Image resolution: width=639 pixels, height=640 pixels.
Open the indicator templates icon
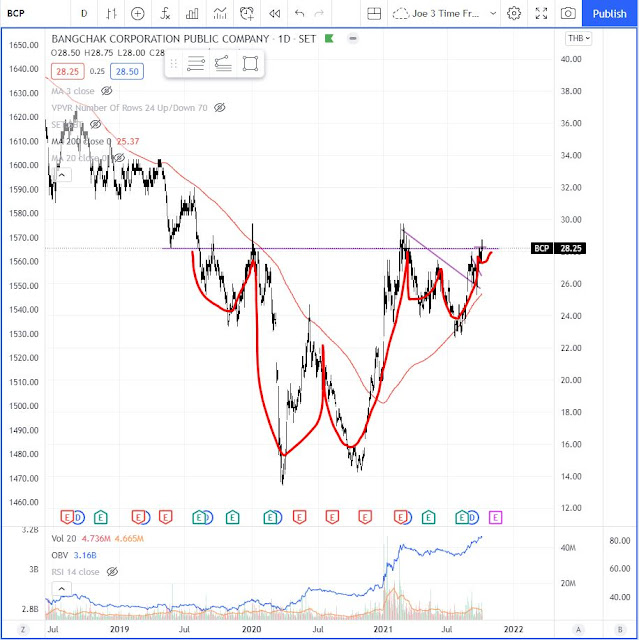tap(220, 14)
